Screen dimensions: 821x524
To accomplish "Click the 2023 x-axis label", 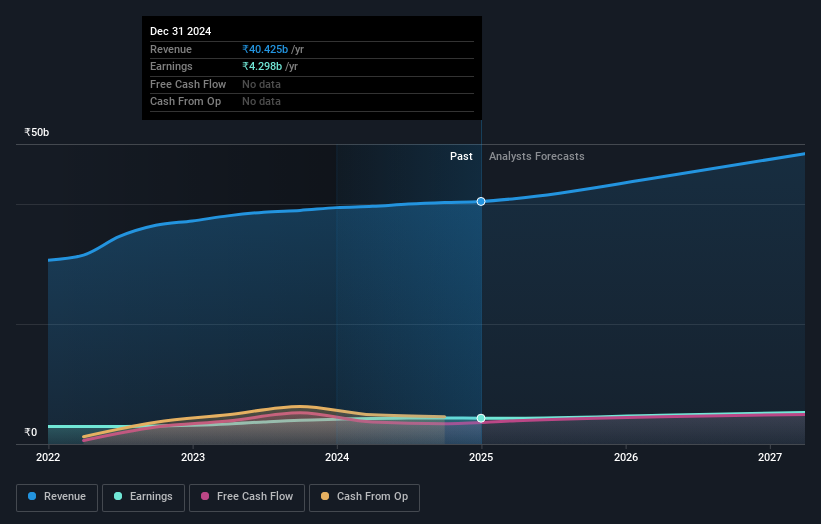I will click(x=193, y=457).
